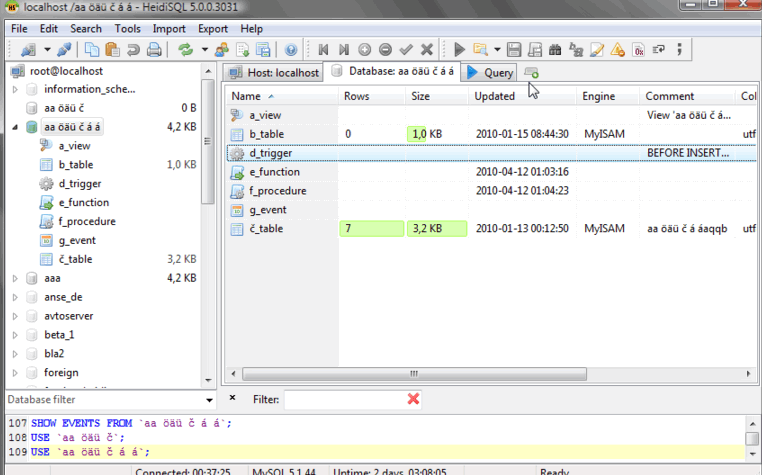Viewport: 762px width, 475px height.
Task: Sort the list by the Engine column header
Action: (x=608, y=96)
